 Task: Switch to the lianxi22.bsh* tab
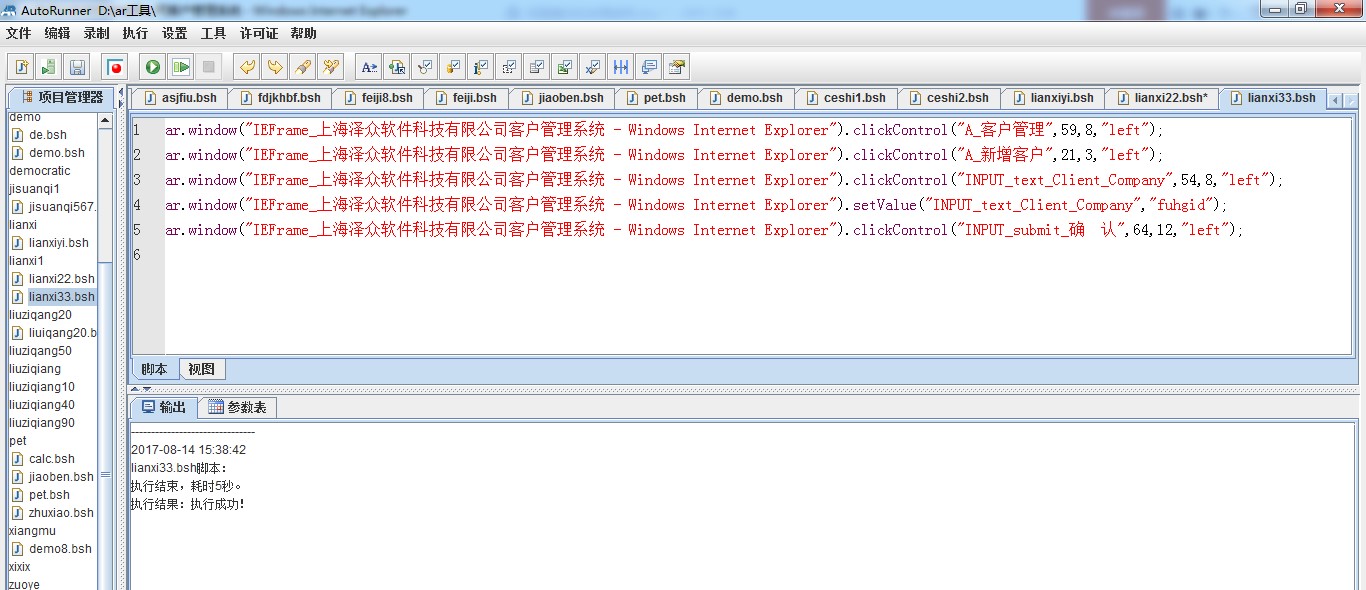click(1162, 98)
